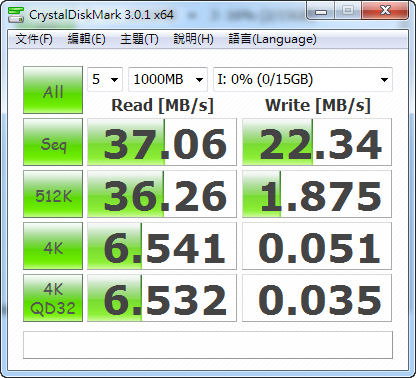This screenshot has height=378, width=416.
Task: Open the 文件(F) menu
Action: tap(34, 39)
